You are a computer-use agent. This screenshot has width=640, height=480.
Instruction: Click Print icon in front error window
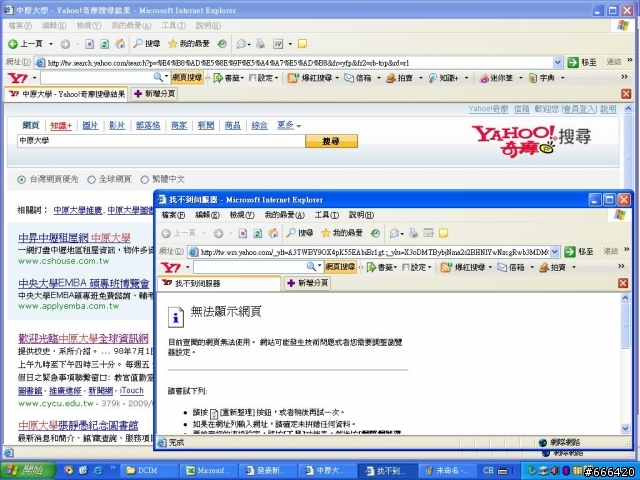(413, 233)
